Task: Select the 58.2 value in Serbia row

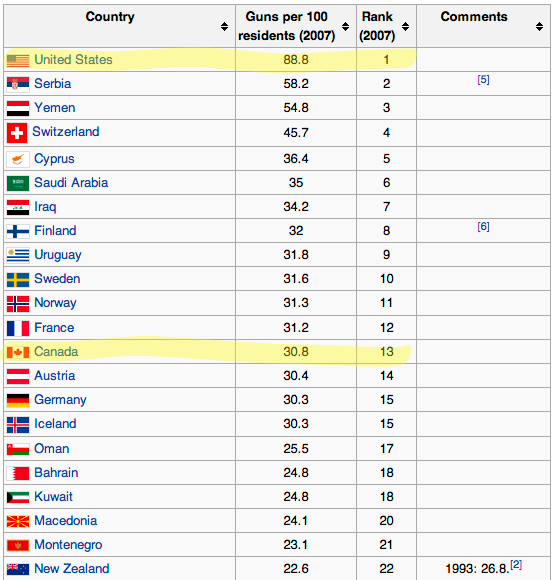Action: pos(296,84)
